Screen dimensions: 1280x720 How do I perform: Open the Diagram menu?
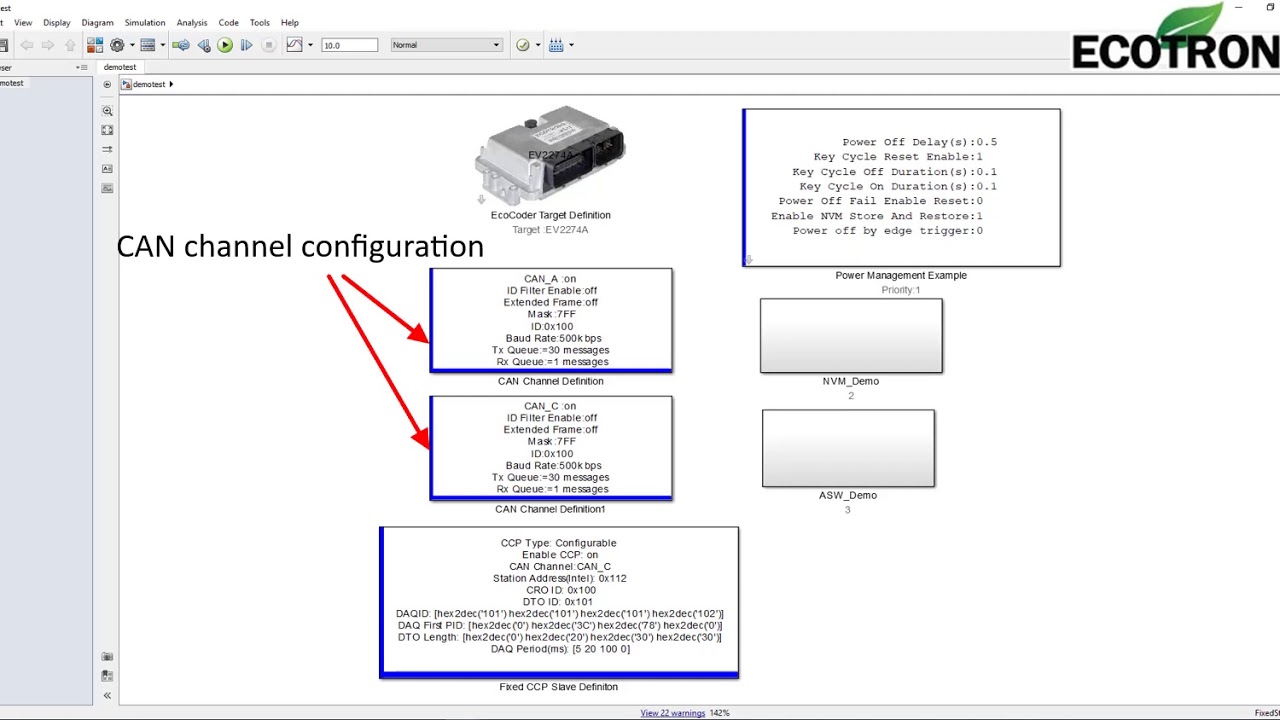coord(97,22)
